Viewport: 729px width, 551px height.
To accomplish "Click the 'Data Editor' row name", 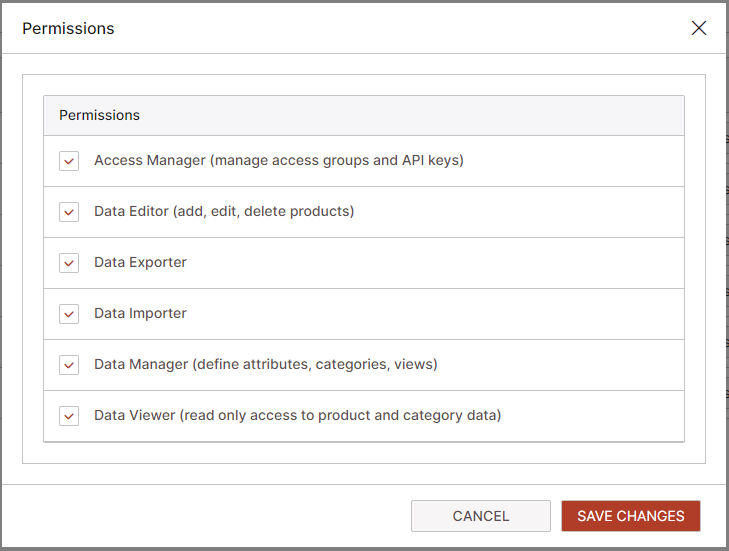I will (131, 211).
